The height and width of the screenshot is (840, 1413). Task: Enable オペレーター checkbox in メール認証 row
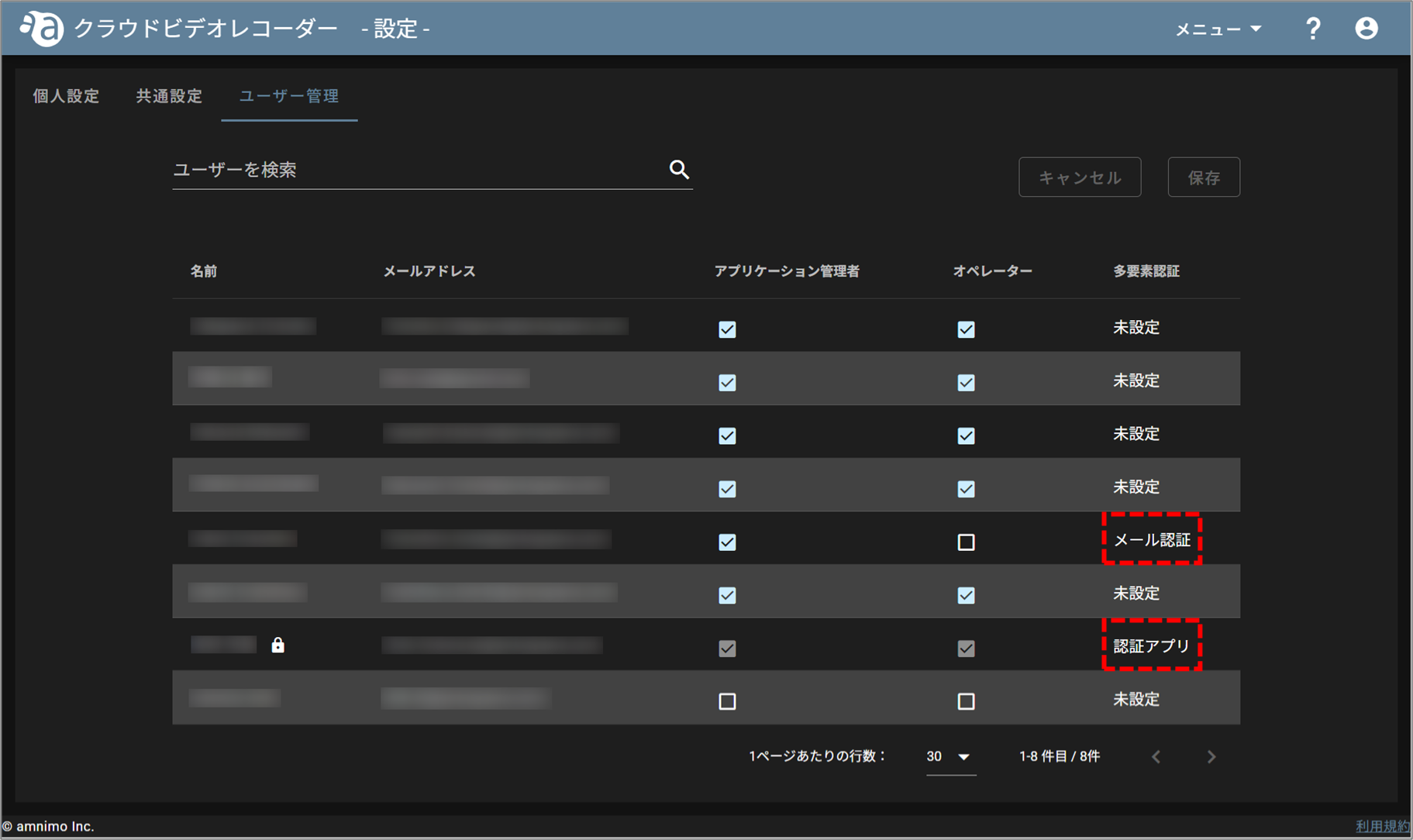(x=966, y=542)
